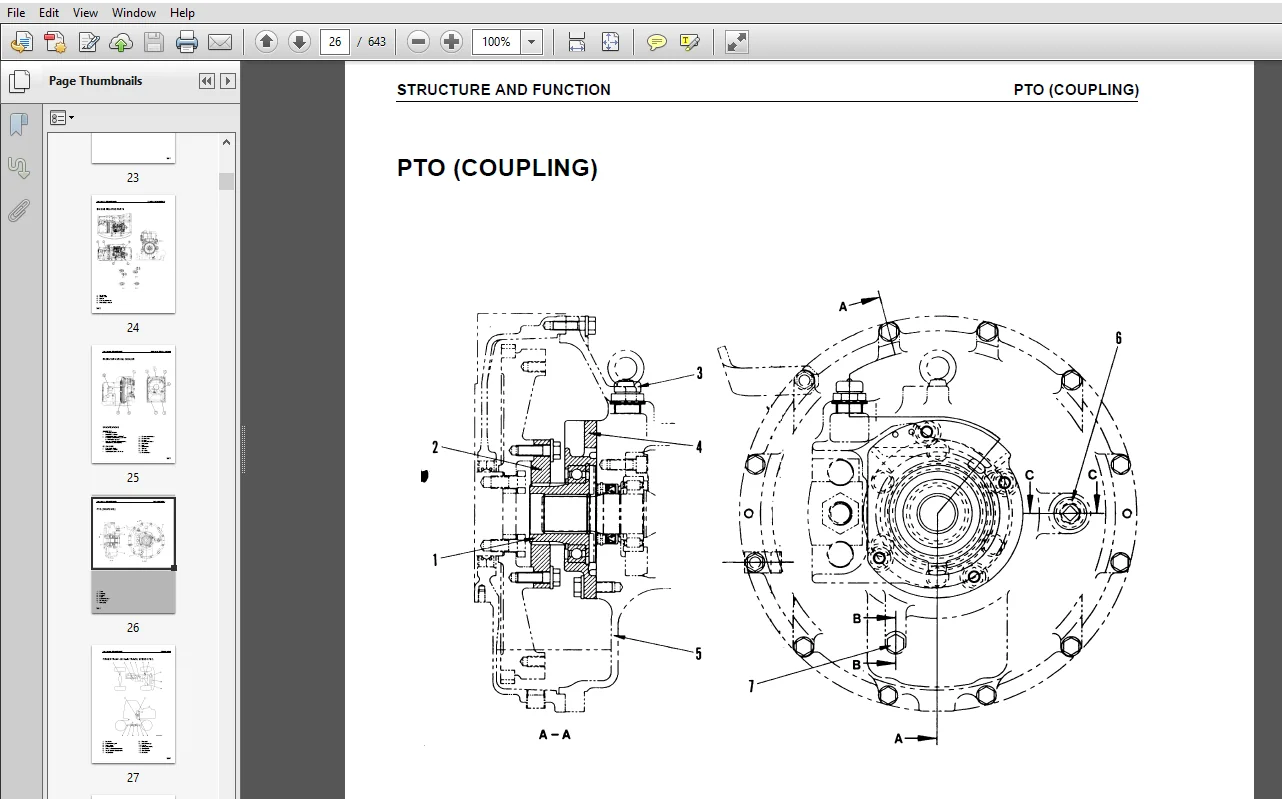The height and width of the screenshot is (799, 1282).
Task: Click the Page Thumbnails pane icon
Action: (x=19, y=81)
